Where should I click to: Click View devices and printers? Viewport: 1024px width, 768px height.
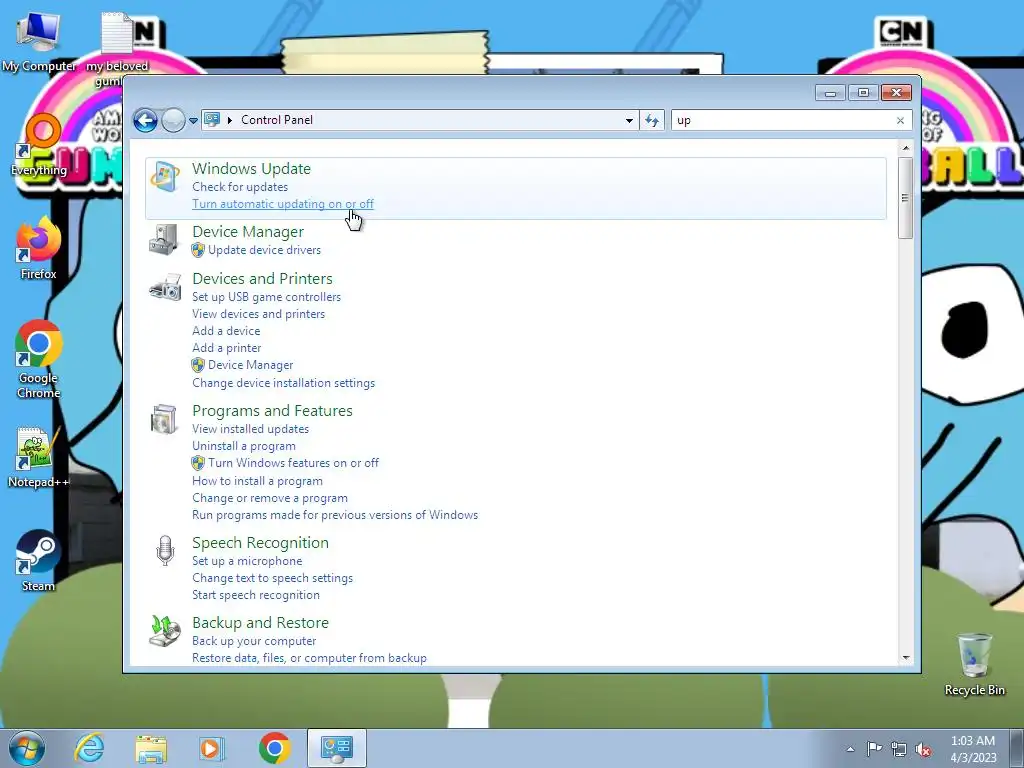(258, 314)
